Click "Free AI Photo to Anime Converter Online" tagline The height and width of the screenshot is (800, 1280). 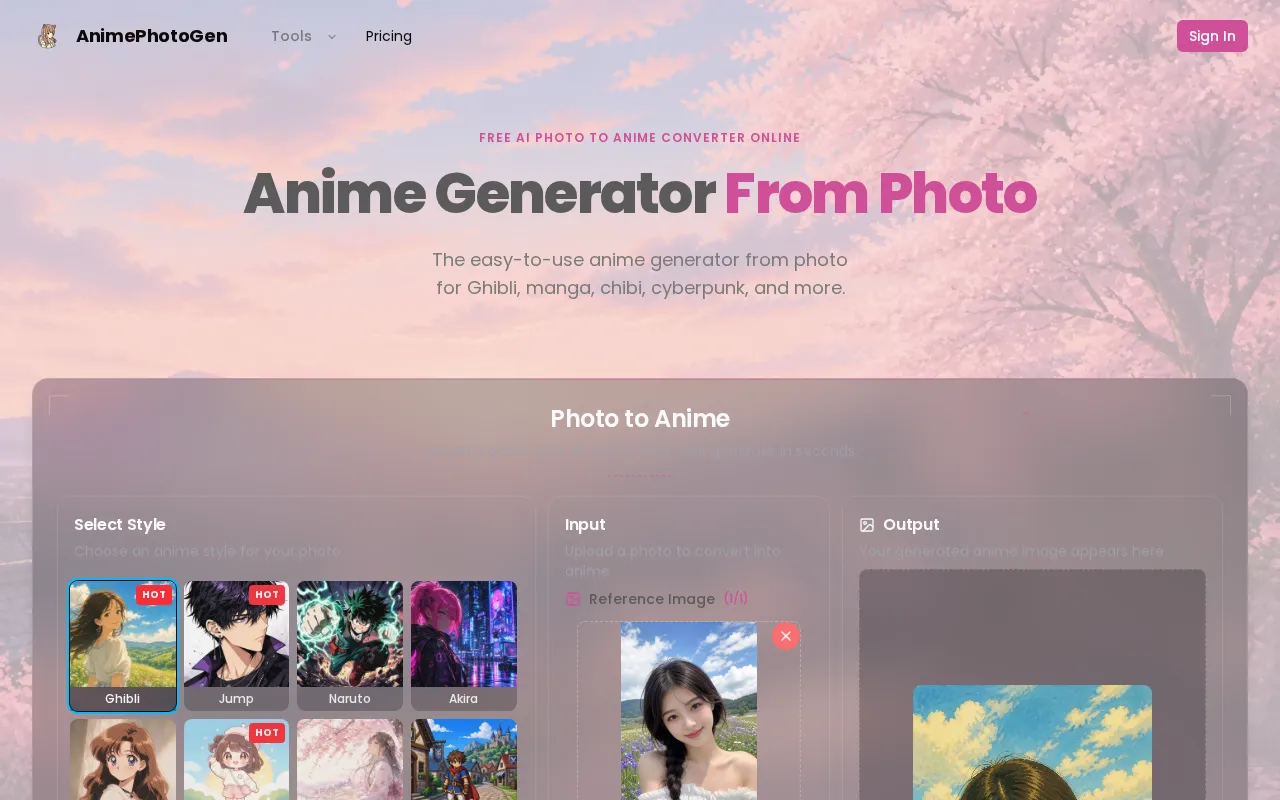point(640,138)
